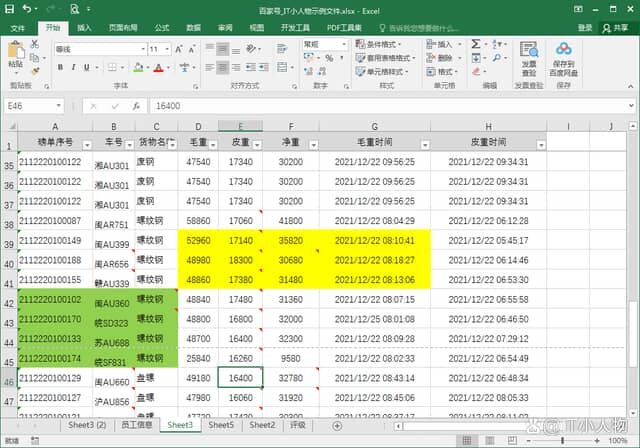Click the Save icon in quick access toolbar
This screenshot has height=448, width=640.
pos(8,9)
